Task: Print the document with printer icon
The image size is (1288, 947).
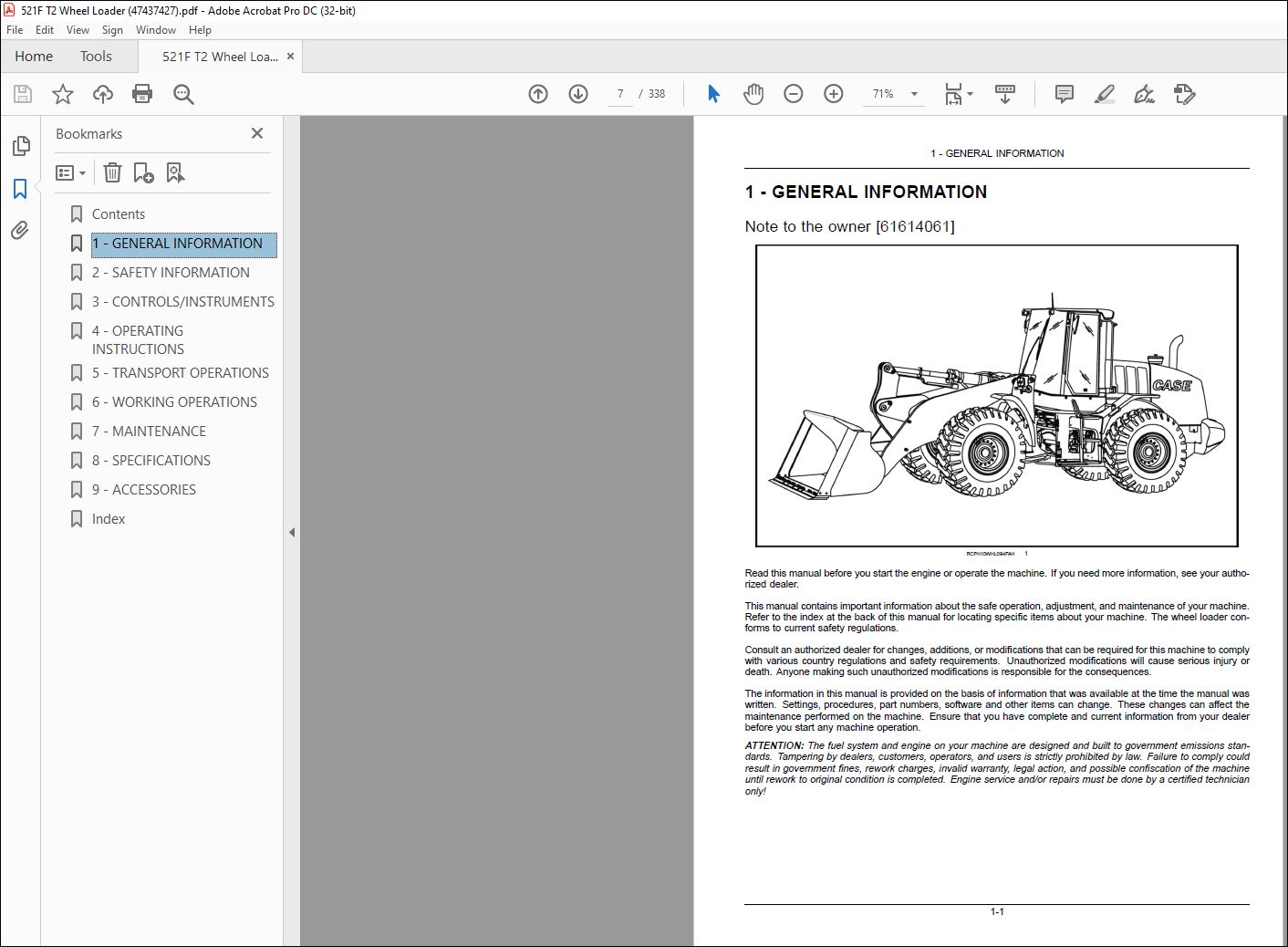Action: click(x=142, y=94)
